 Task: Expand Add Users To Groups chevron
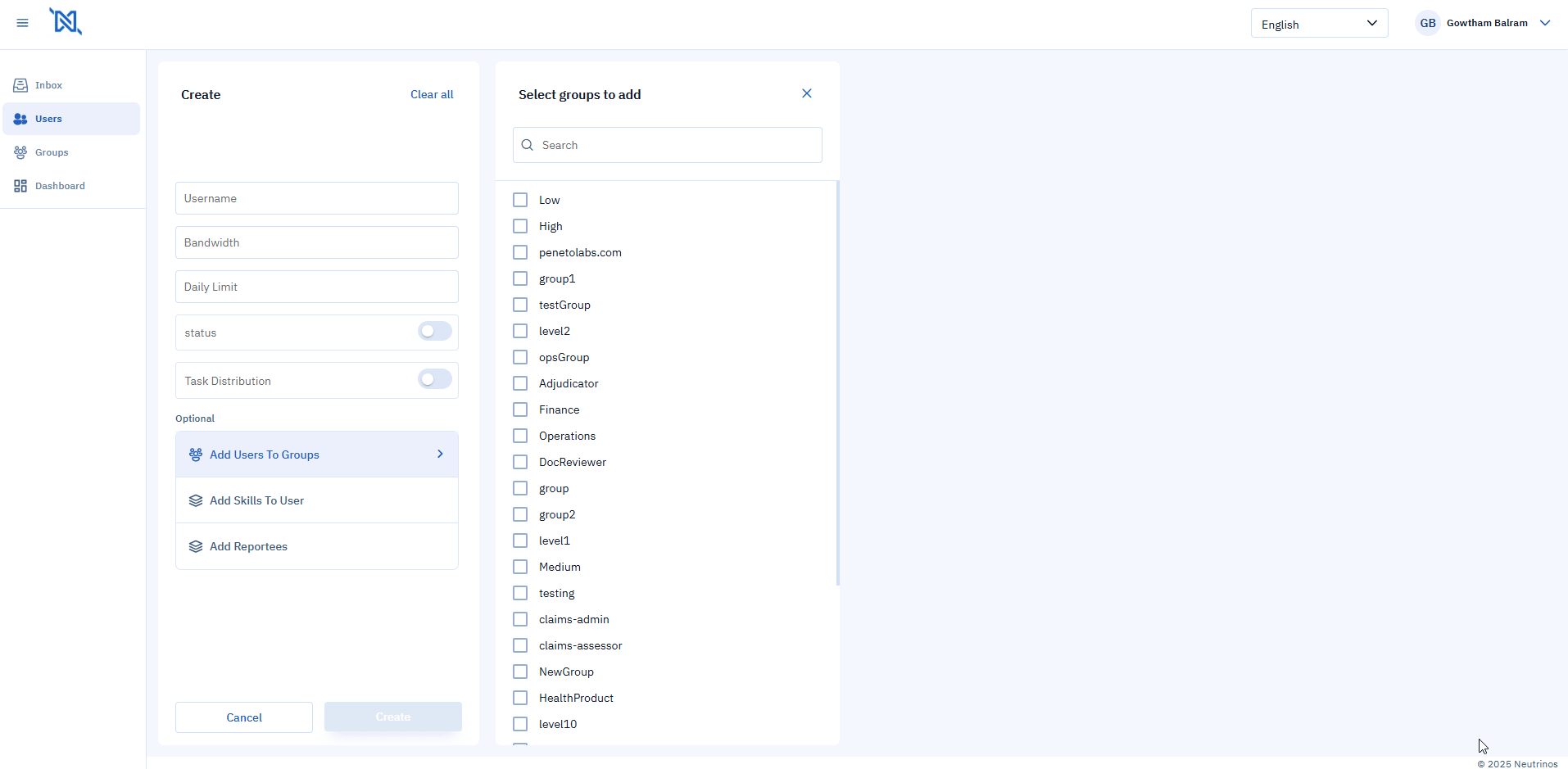(x=440, y=454)
